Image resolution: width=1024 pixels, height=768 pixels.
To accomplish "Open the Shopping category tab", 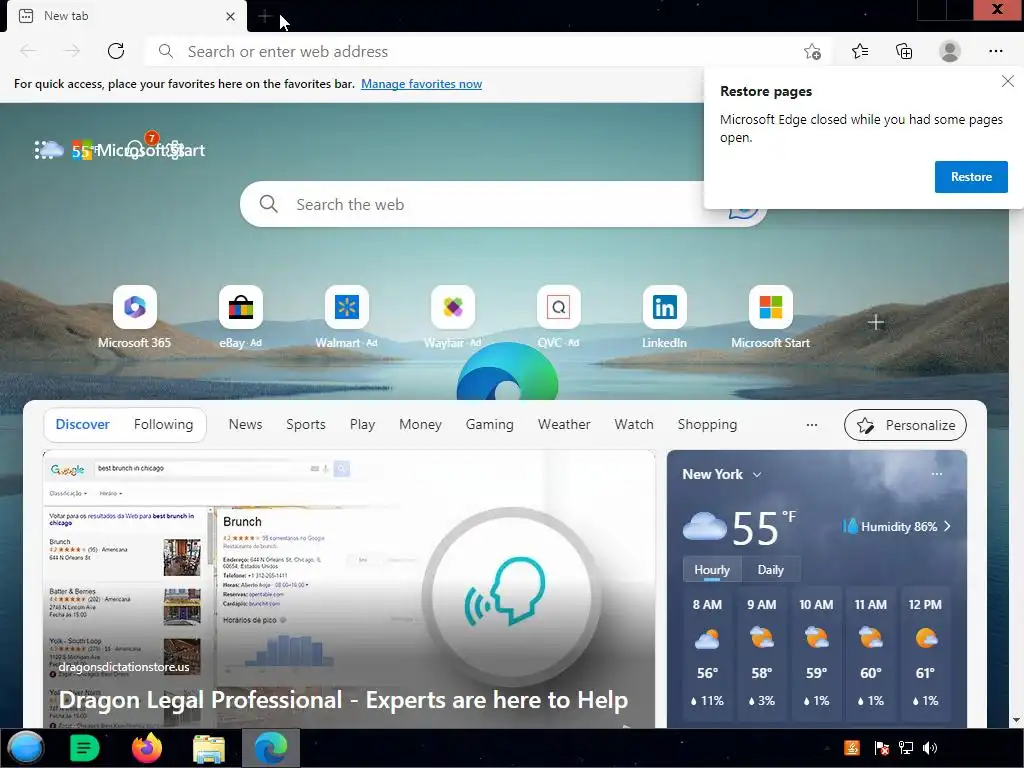I will [x=707, y=424].
